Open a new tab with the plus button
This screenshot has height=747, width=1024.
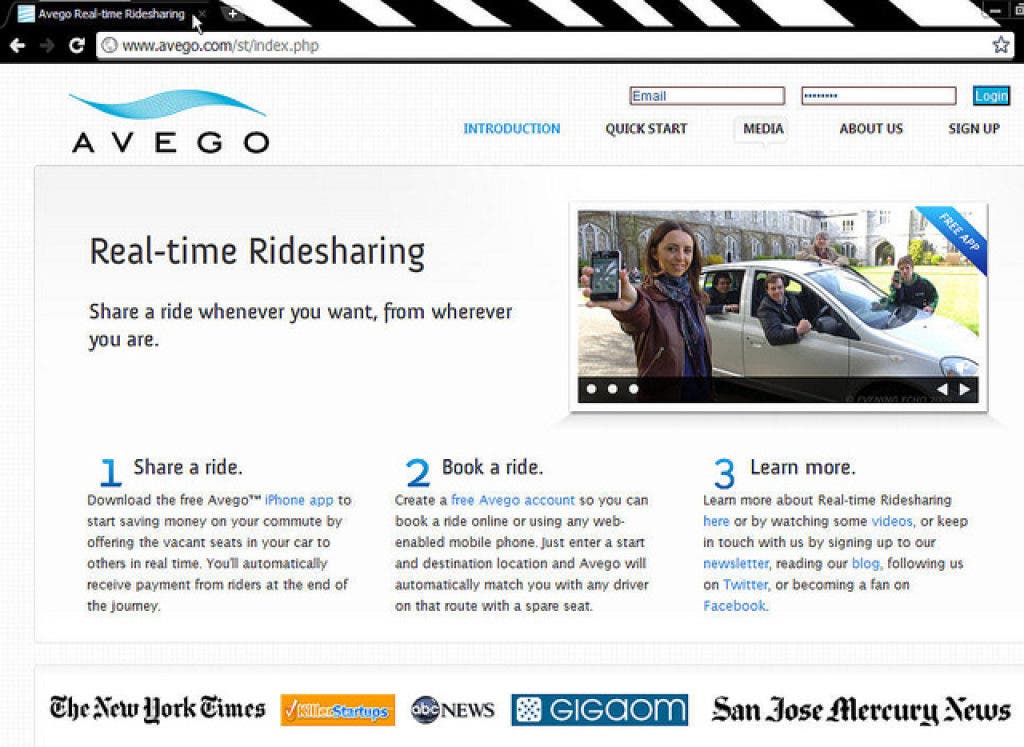[232, 13]
